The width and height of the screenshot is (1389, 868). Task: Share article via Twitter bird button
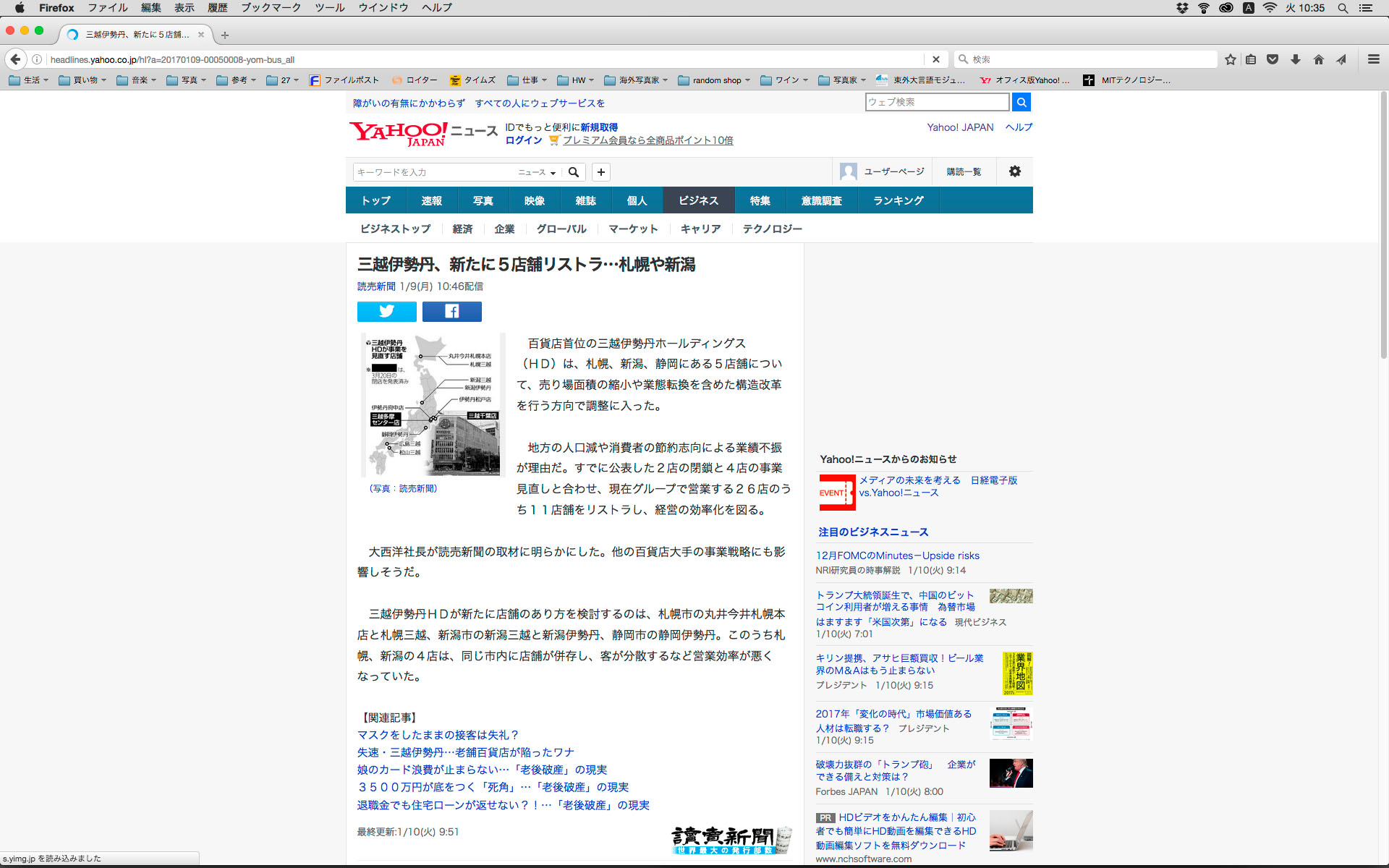click(386, 311)
